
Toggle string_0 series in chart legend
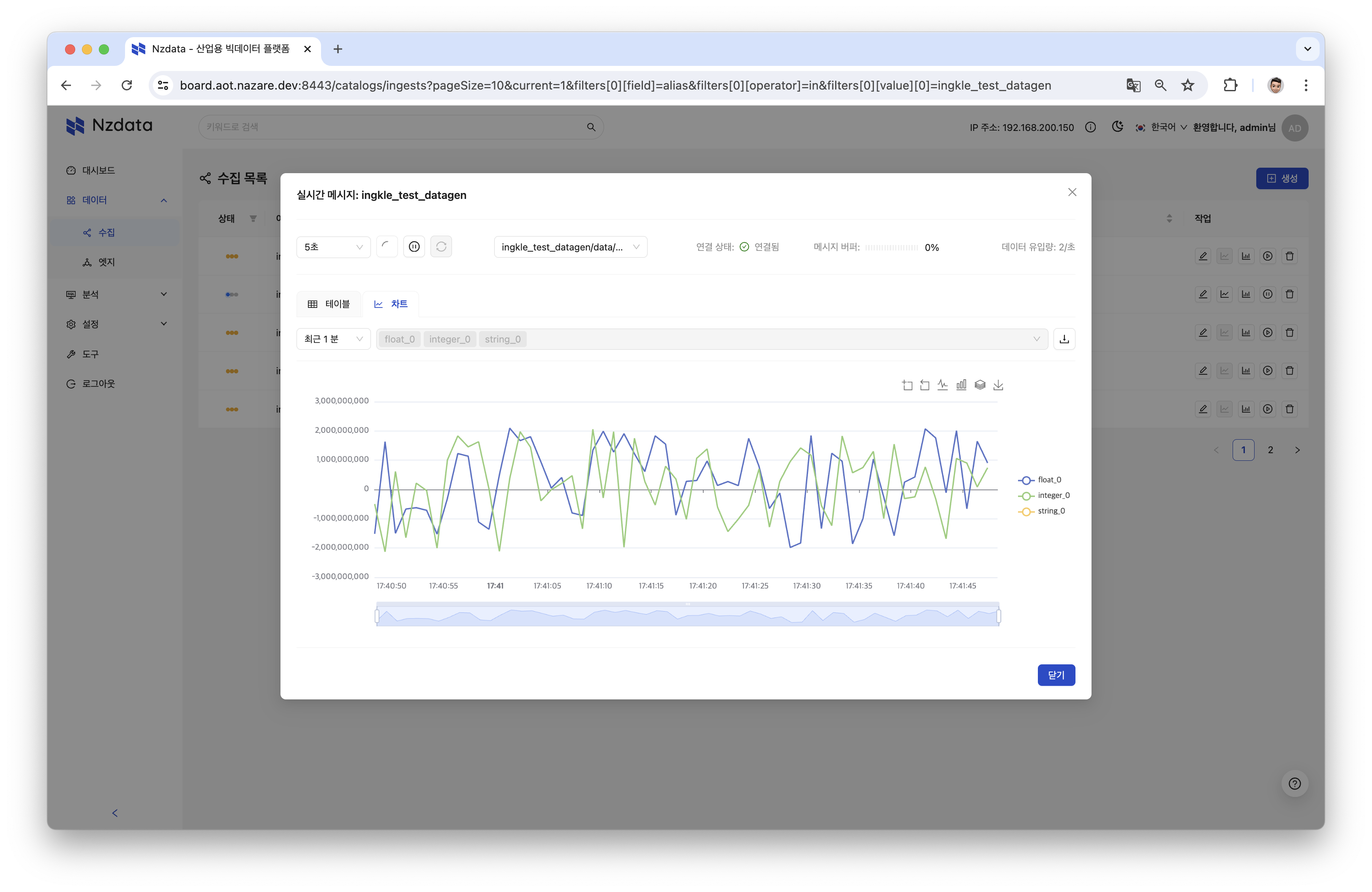(x=1042, y=511)
